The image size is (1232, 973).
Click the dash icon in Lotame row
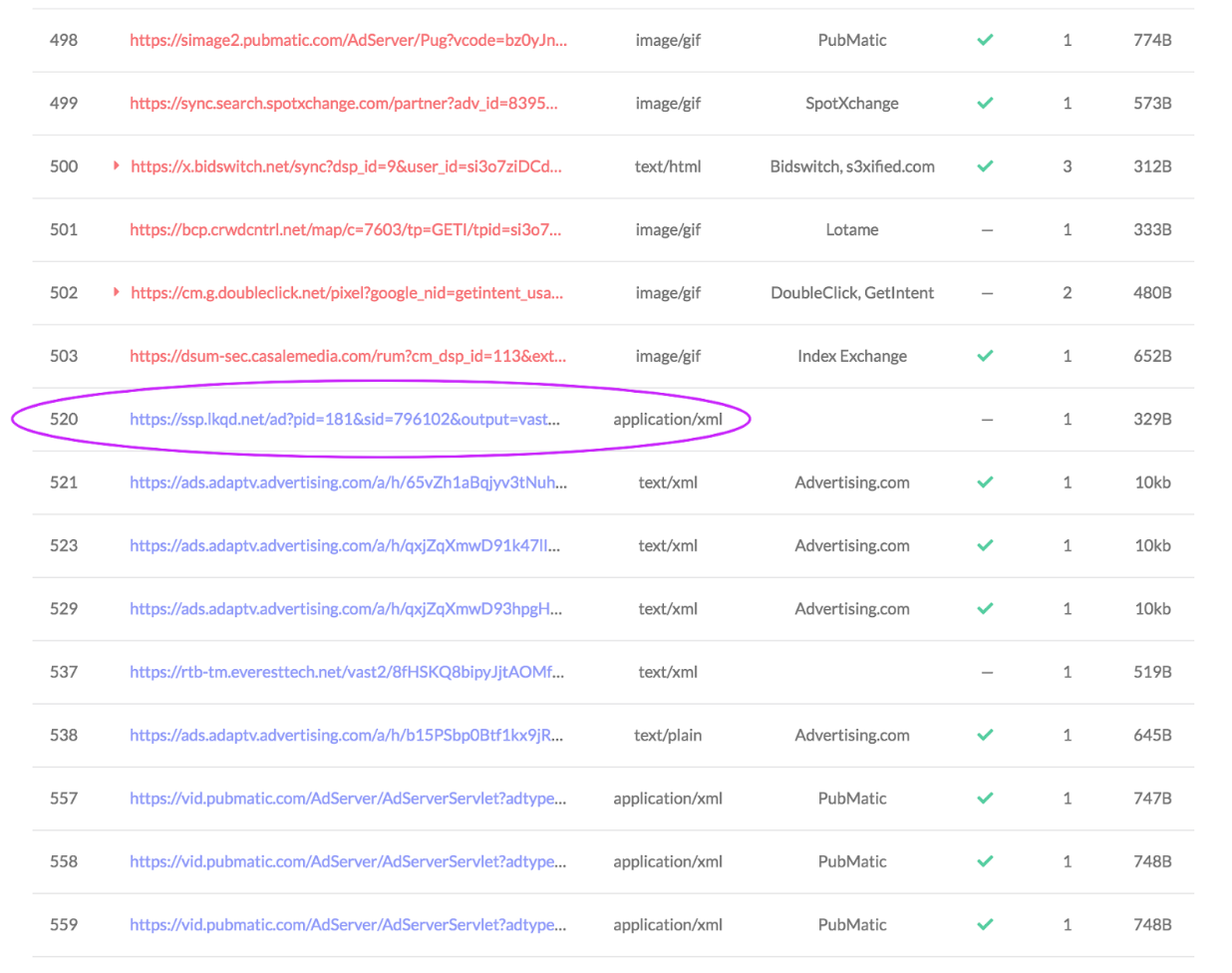coord(987,230)
